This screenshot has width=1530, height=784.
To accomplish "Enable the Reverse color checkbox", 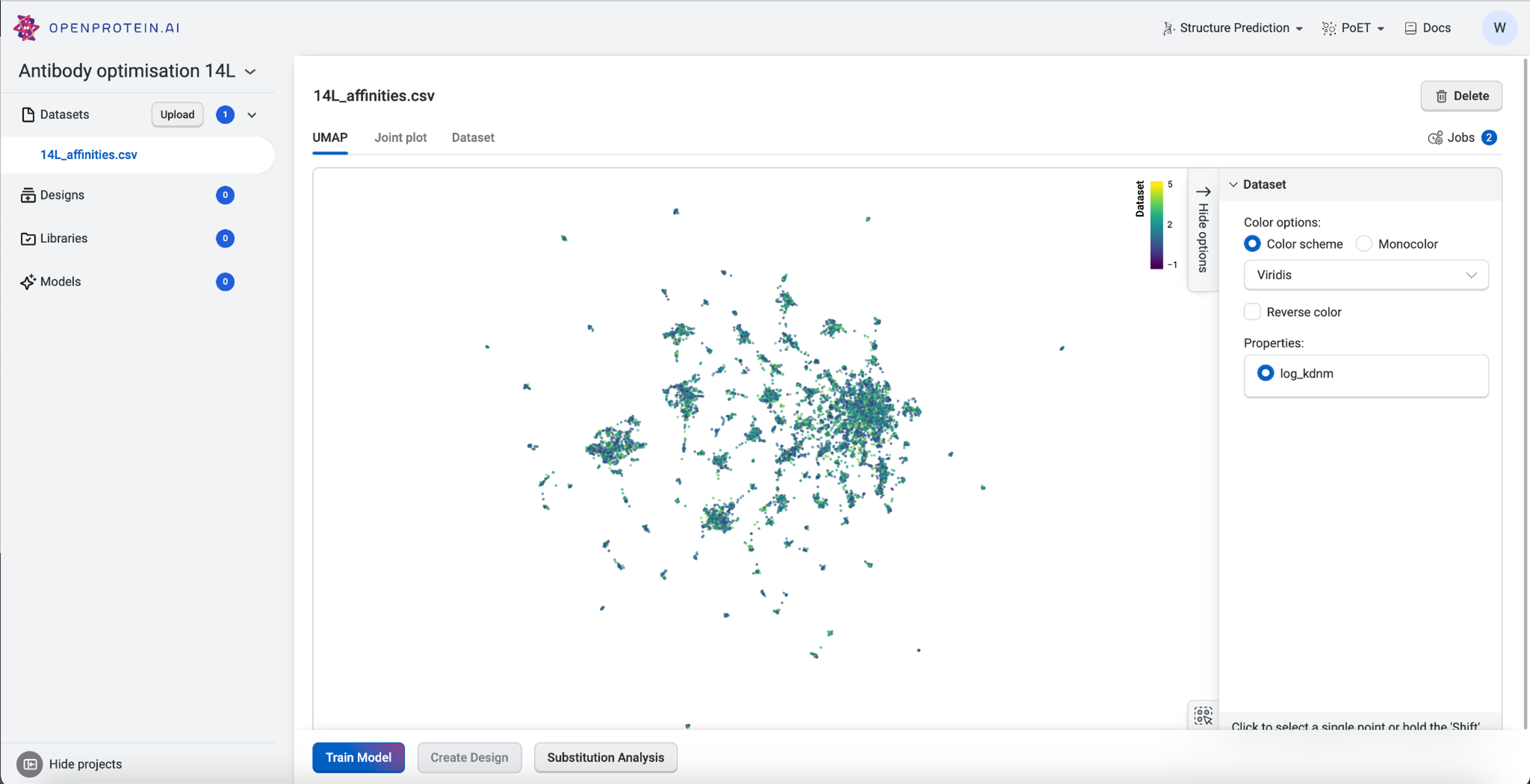I will [1252, 312].
